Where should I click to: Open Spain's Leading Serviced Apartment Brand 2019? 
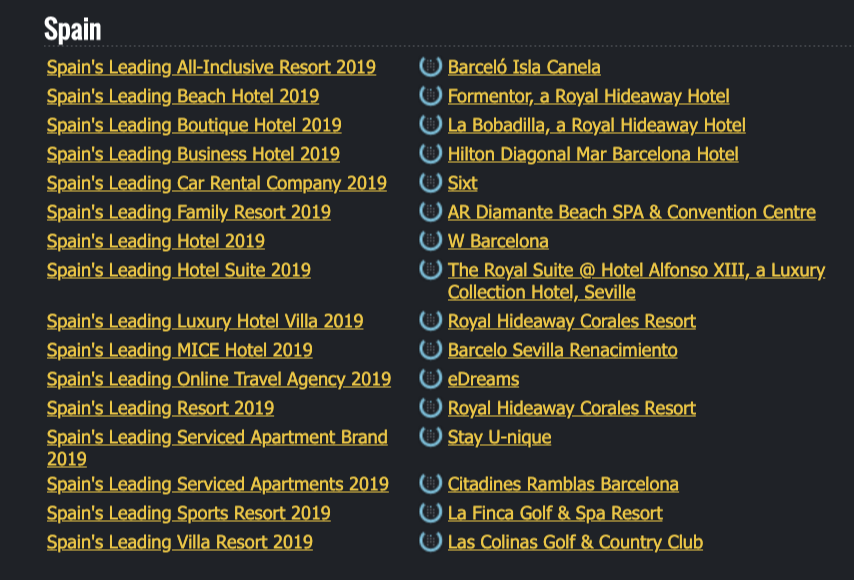coord(217,448)
